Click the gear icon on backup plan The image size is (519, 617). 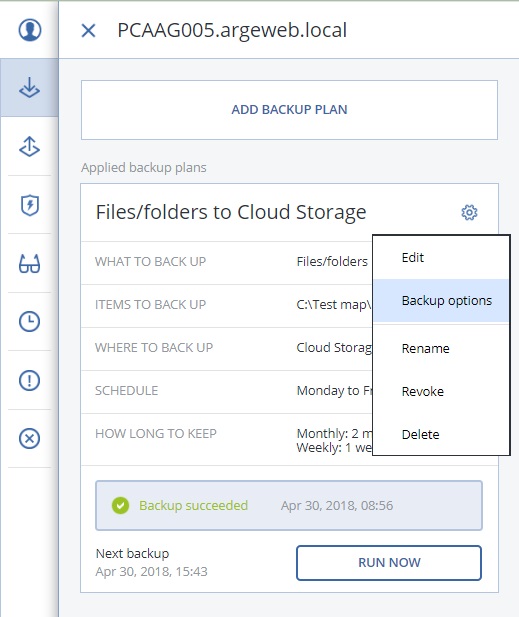coord(469,212)
